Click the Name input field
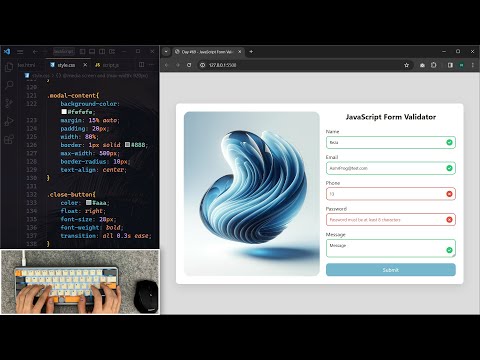 391,142
